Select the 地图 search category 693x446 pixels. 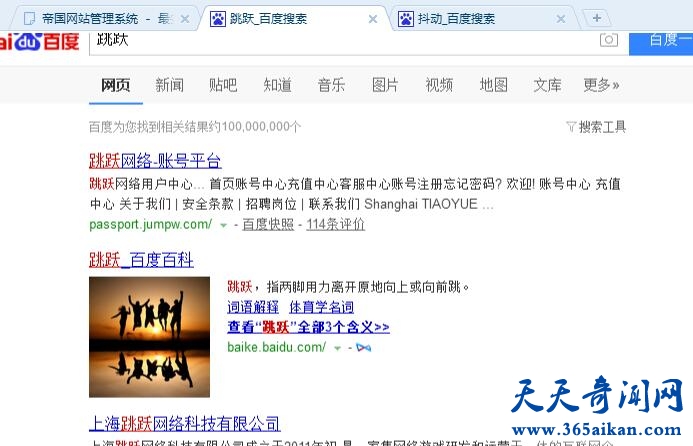pos(494,85)
